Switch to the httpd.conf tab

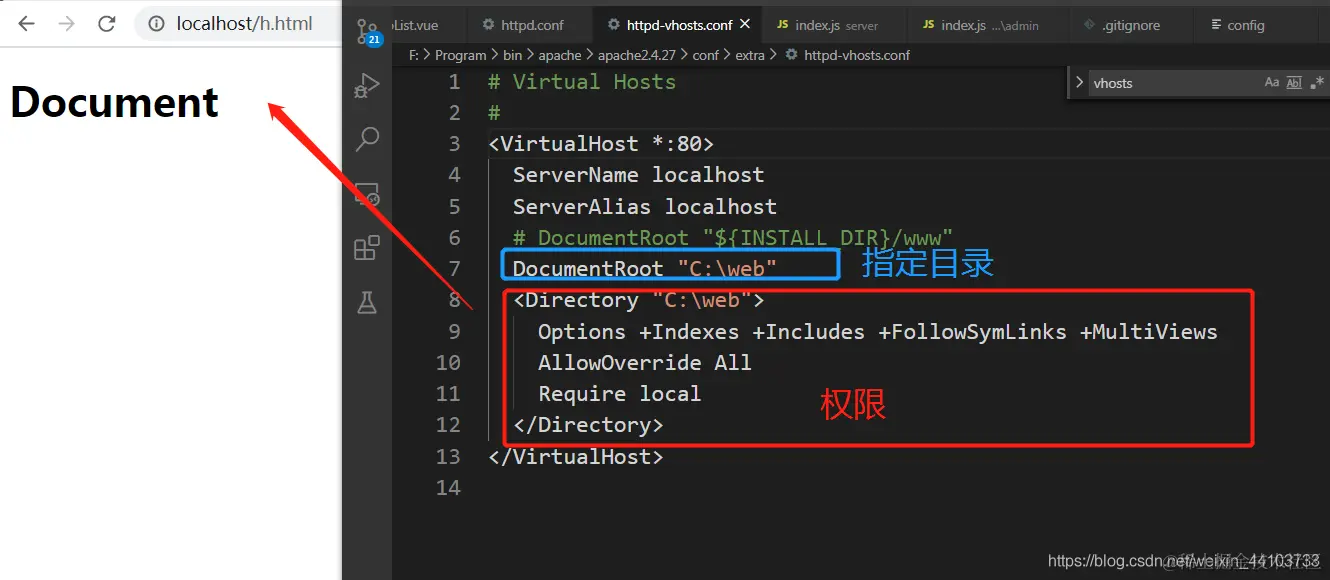click(x=523, y=25)
